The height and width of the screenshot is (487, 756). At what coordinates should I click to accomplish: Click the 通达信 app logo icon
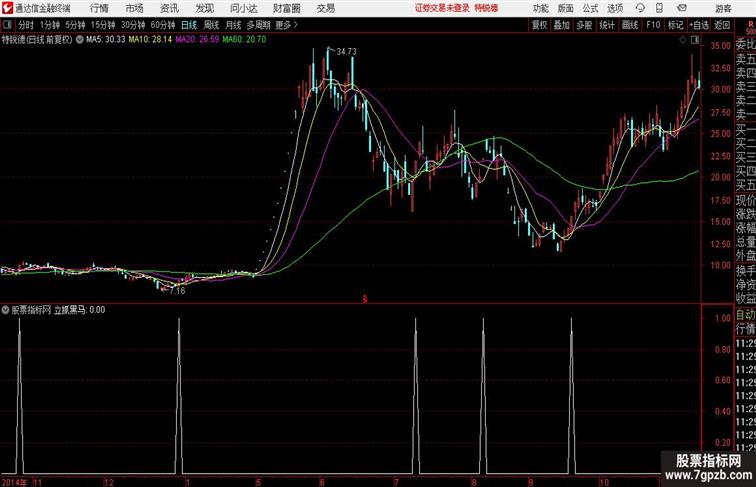pyautogui.click(x=7, y=8)
